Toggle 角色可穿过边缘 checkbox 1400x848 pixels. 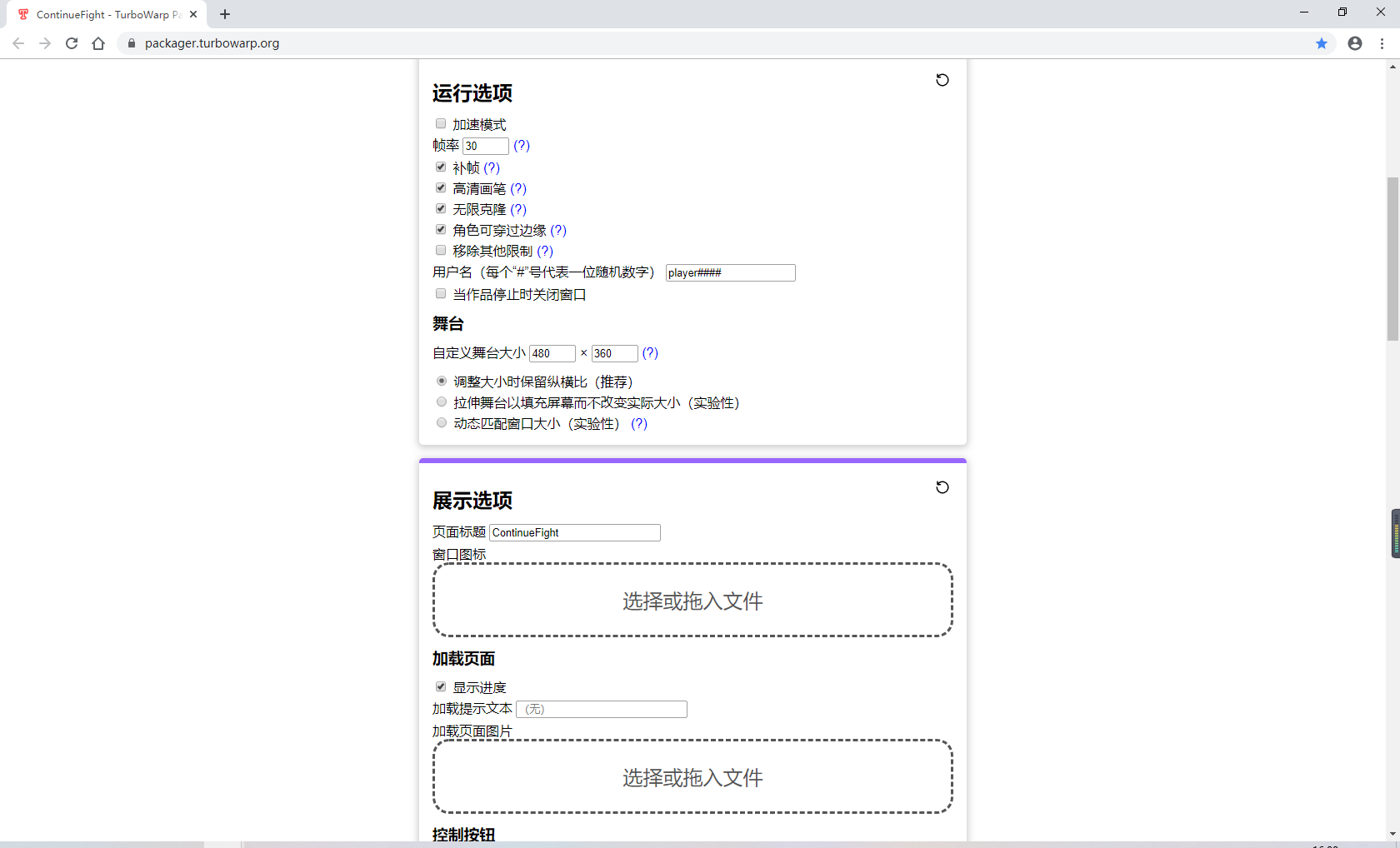(441, 230)
